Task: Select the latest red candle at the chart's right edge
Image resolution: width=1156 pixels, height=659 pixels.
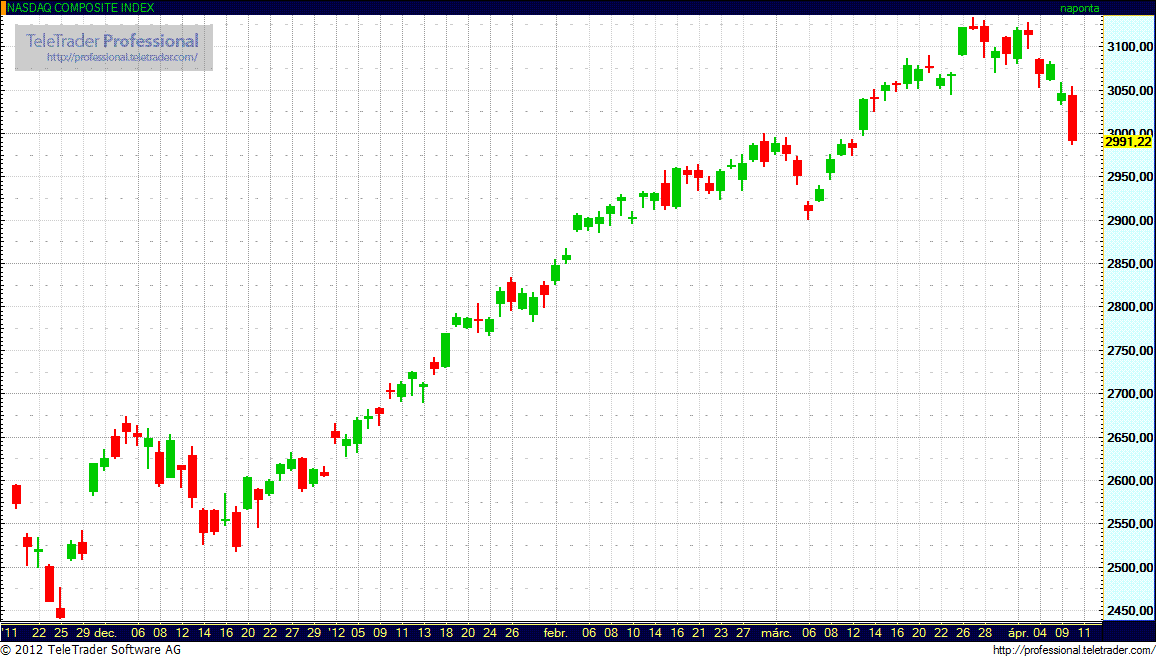Action: tap(1072, 118)
